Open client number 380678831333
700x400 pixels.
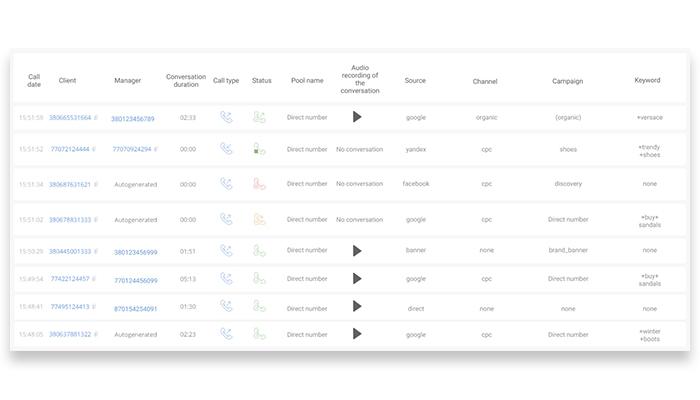pos(70,220)
